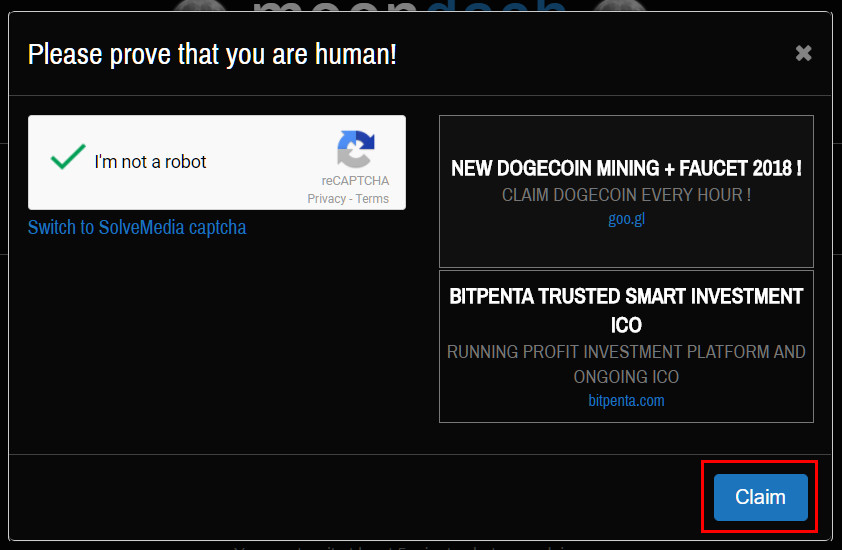
Task: Open the bitpenta.com ad link
Action: tap(626, 400)
